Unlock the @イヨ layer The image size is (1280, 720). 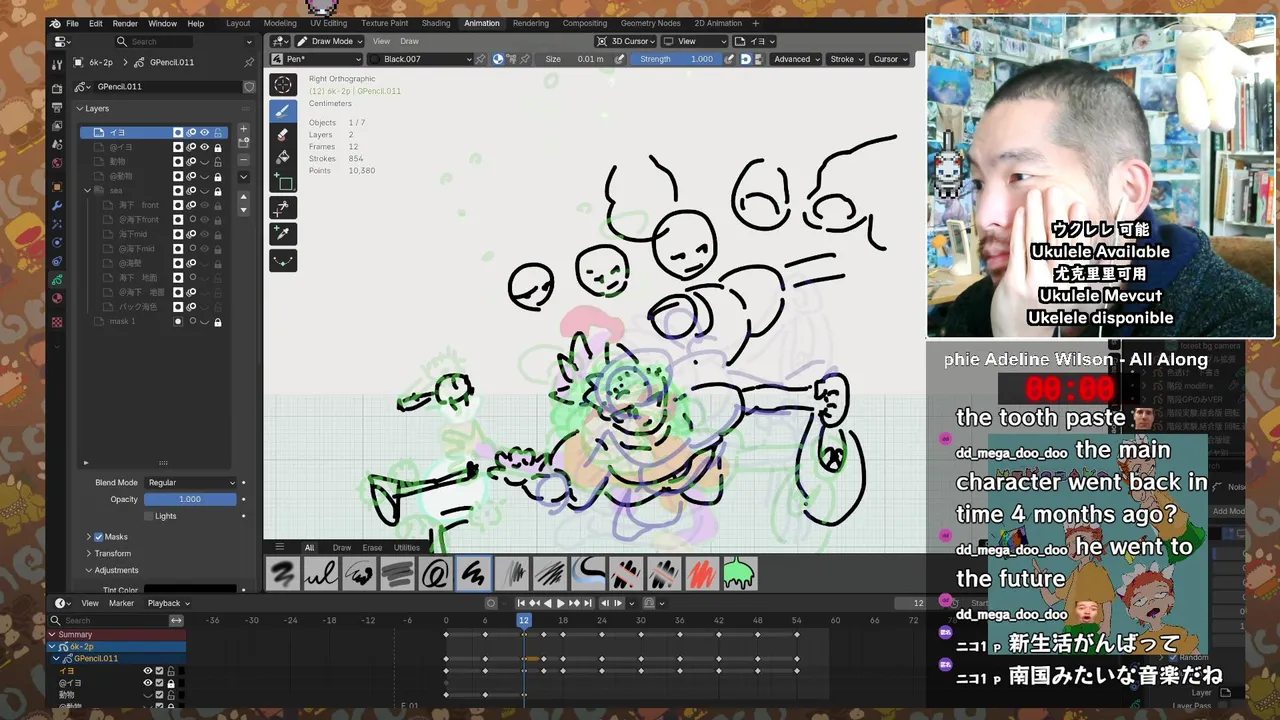coord(218,147)
